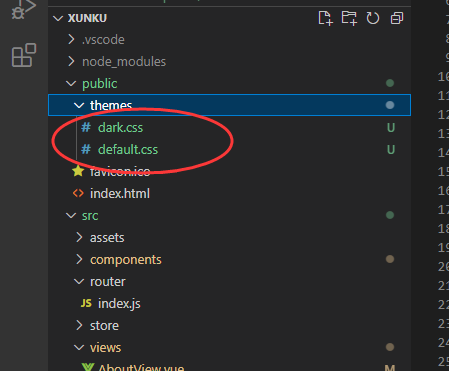Screen dimensions: 449x371
Task: Click the untracked U badge on dark.css
Action: [x=391, y=128]
